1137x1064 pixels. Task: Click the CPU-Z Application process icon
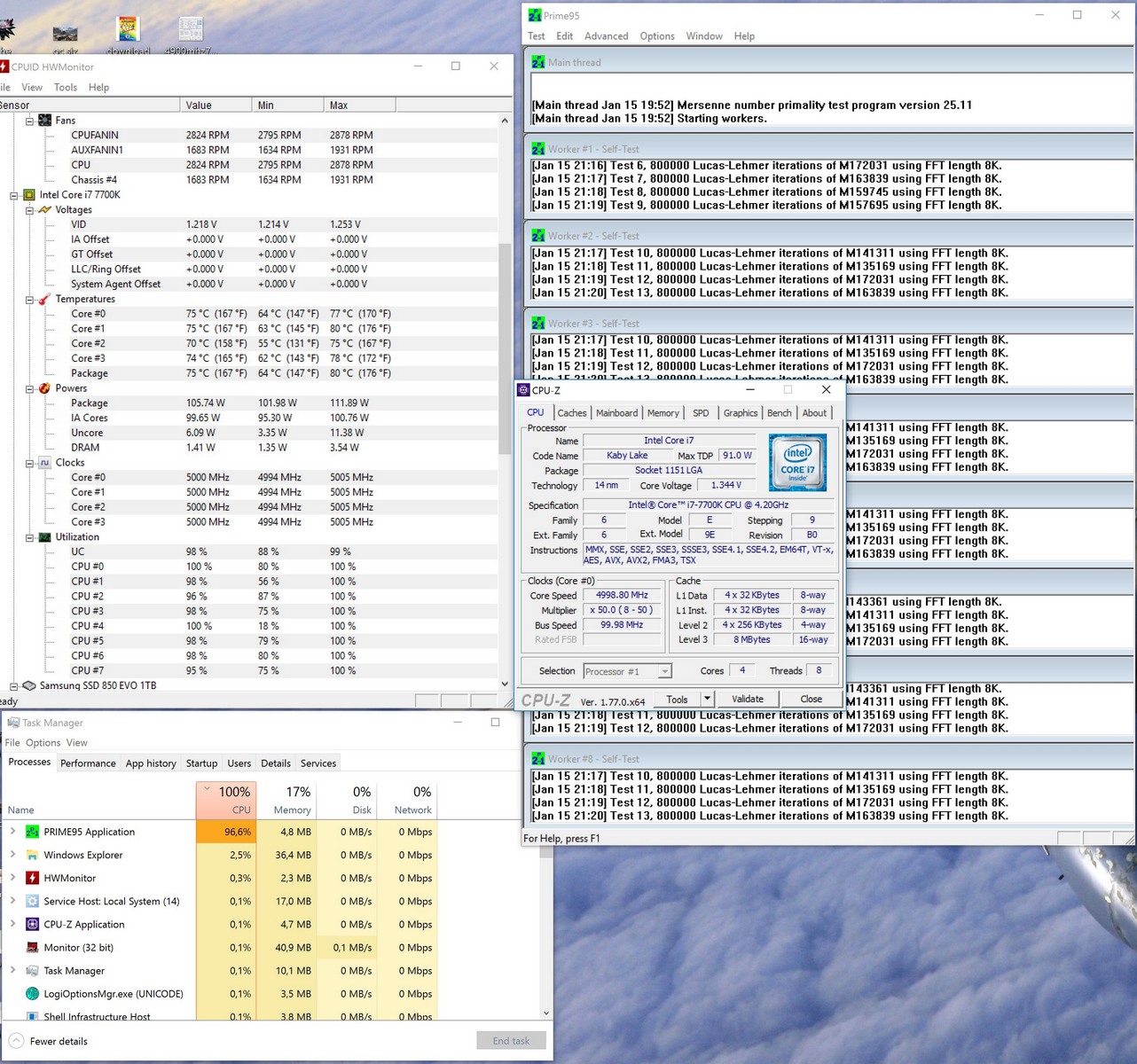pos(32,924)
